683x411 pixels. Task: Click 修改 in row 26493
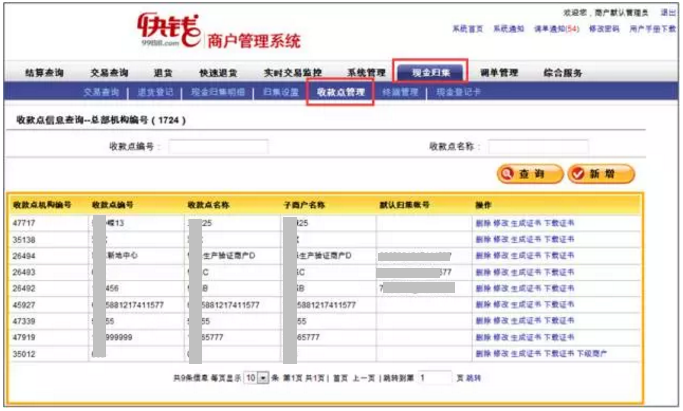coord(500,272)
